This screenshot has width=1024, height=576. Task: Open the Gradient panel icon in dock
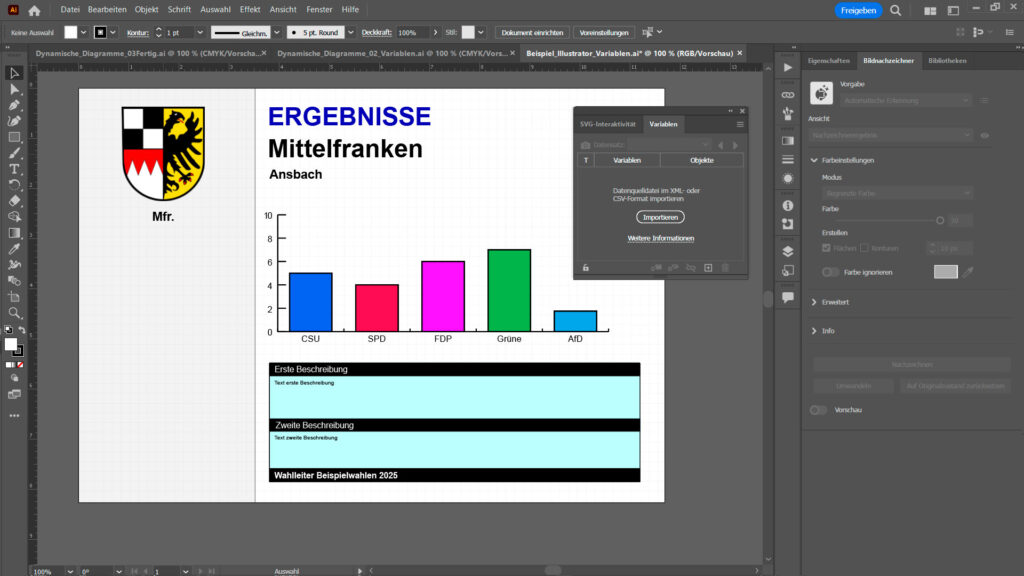[x=788, y=141]
